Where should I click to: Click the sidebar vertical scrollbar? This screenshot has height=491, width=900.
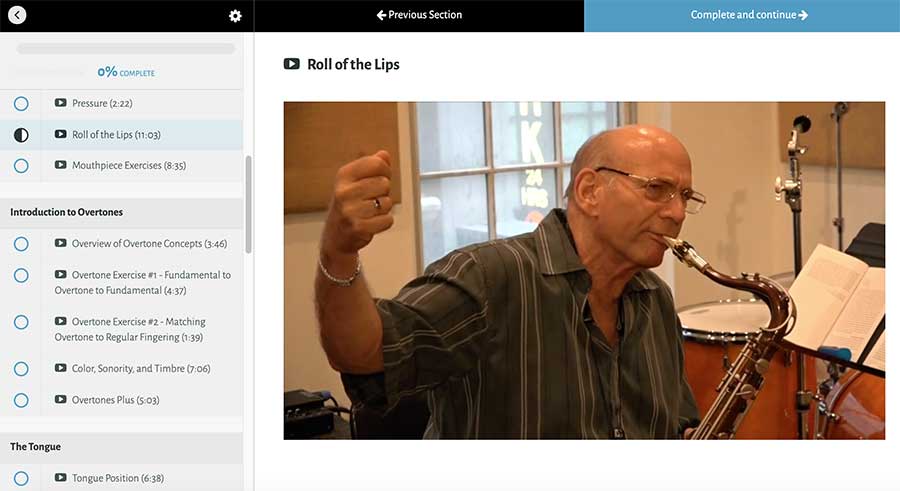(249, 204)
